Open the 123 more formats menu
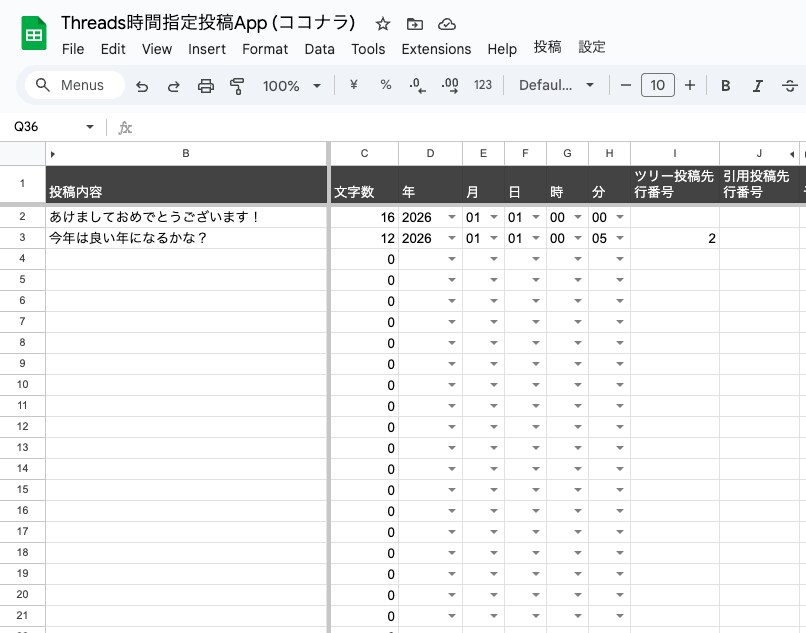806x633 pixels. tap(483, 85)
